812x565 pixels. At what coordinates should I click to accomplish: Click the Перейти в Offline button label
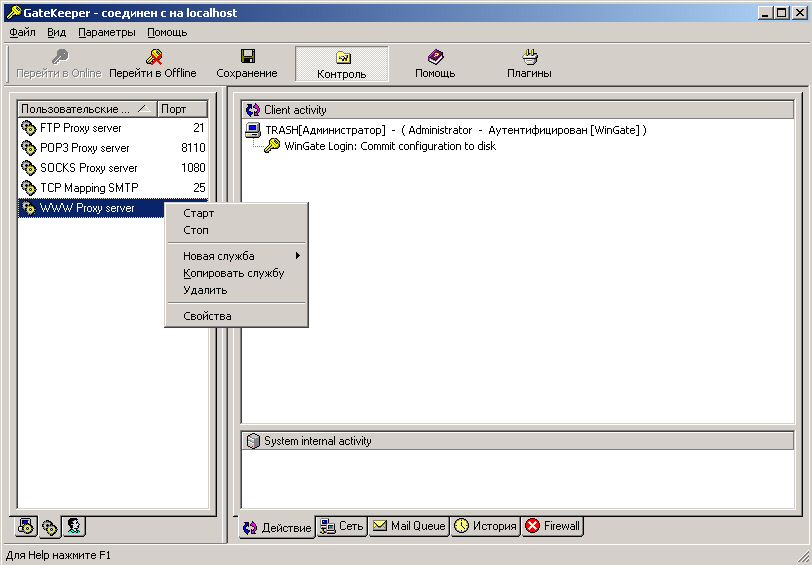pyautogui.click(x=153, y=73)
